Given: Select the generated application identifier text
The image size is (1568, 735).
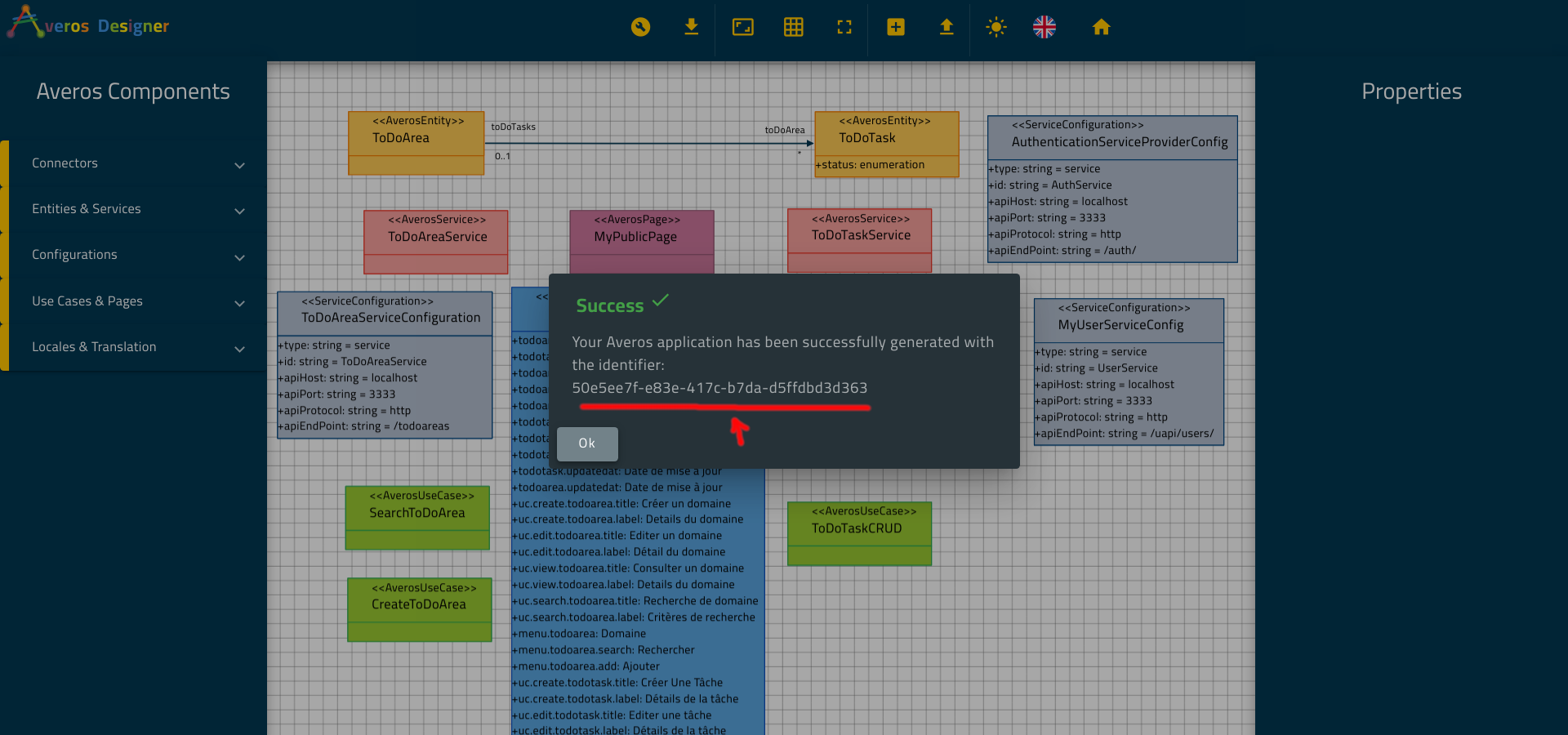Looking at the screenshot, I should (719, 388).
